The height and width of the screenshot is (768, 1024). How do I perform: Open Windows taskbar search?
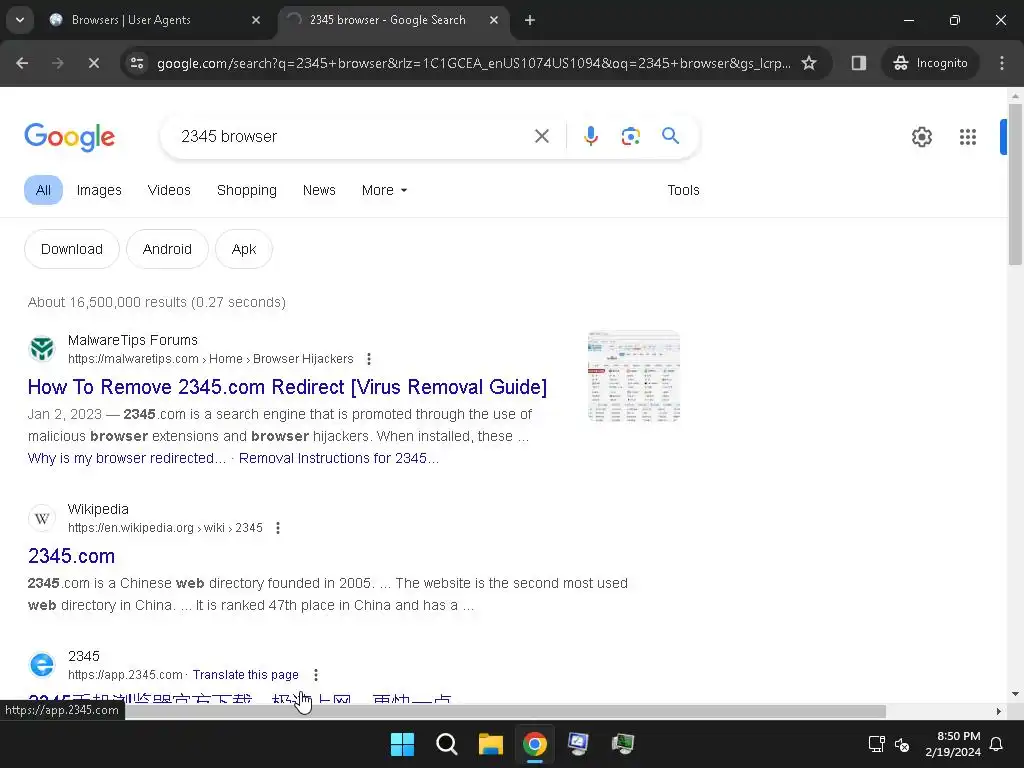click(447, 744)
